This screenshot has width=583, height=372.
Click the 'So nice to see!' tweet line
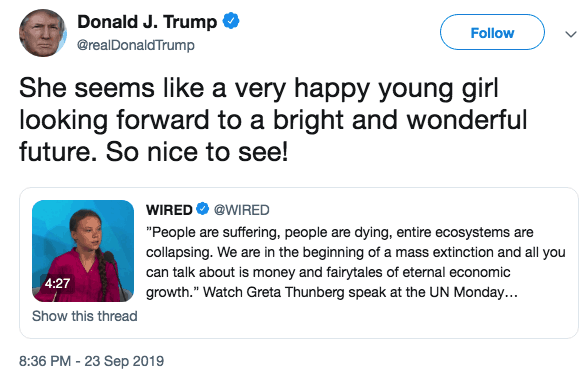pyautogui.click(x=197, y=152)
